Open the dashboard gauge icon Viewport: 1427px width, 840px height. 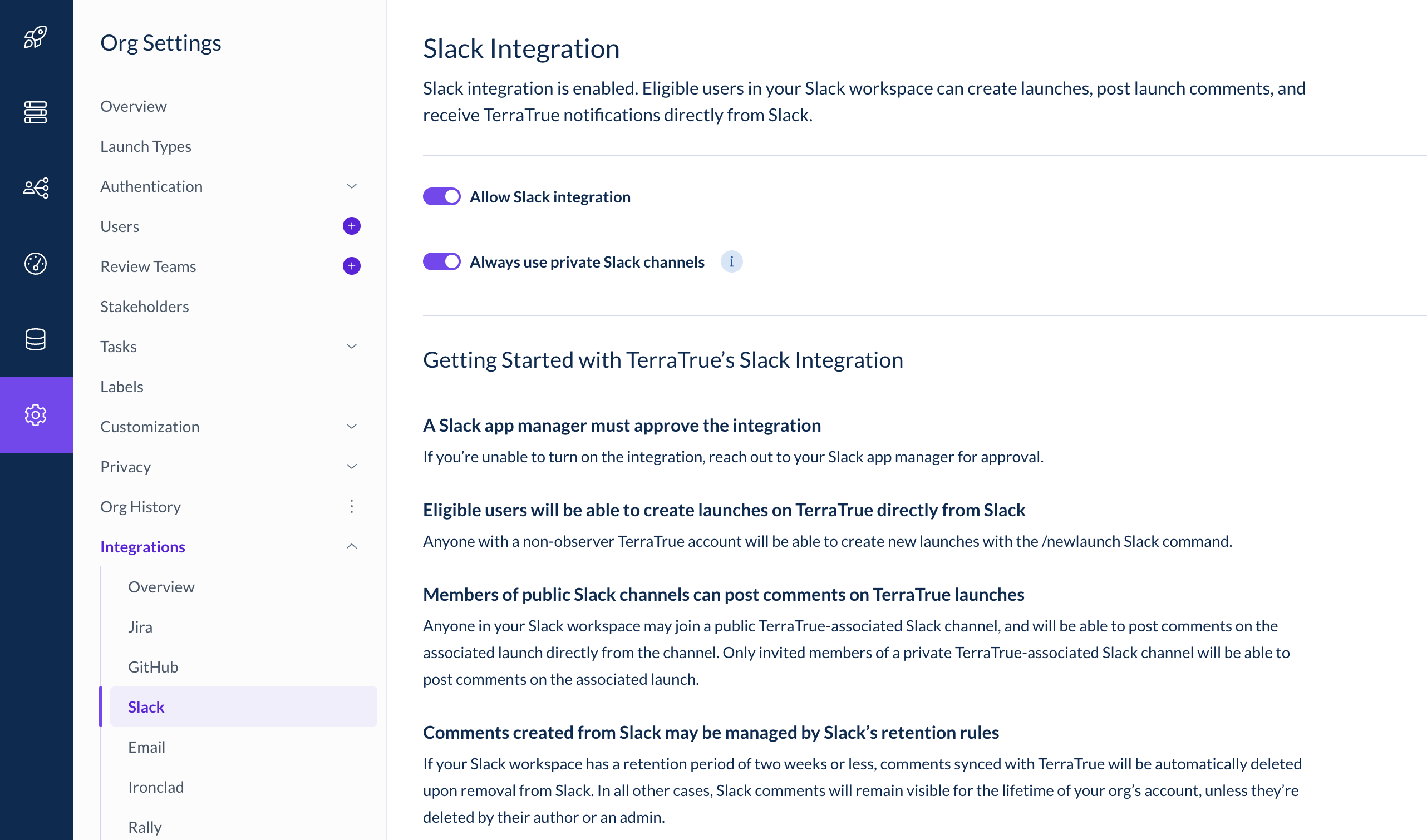coord(36,264)
